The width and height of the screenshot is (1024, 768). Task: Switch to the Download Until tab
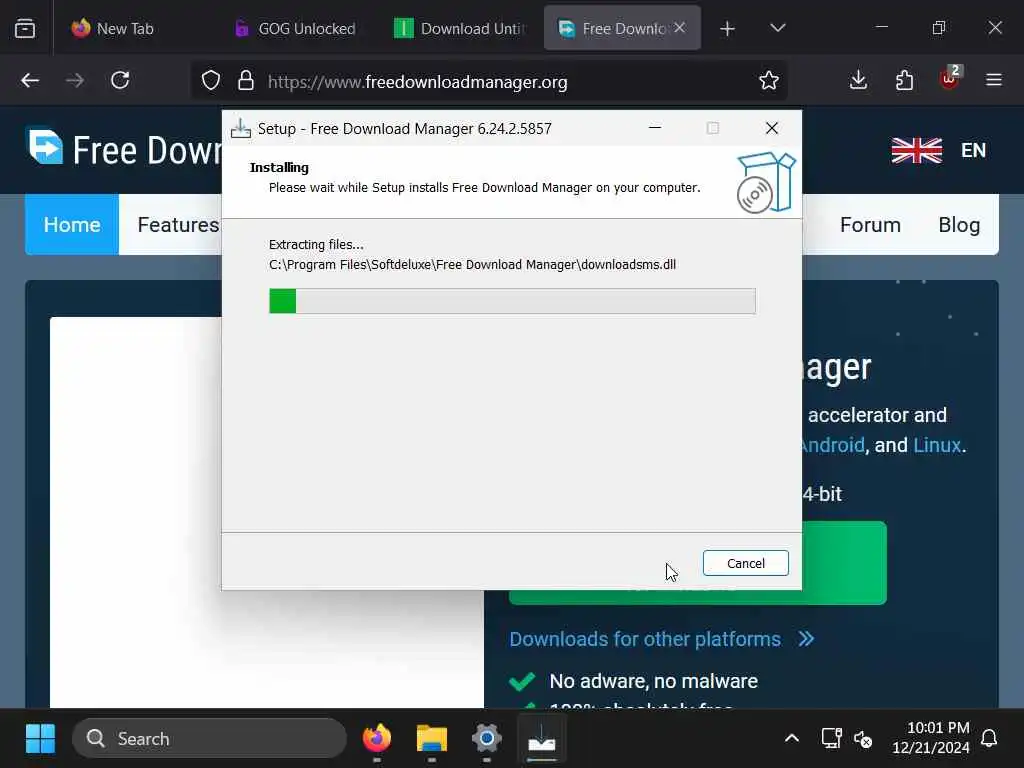point(460,29)
